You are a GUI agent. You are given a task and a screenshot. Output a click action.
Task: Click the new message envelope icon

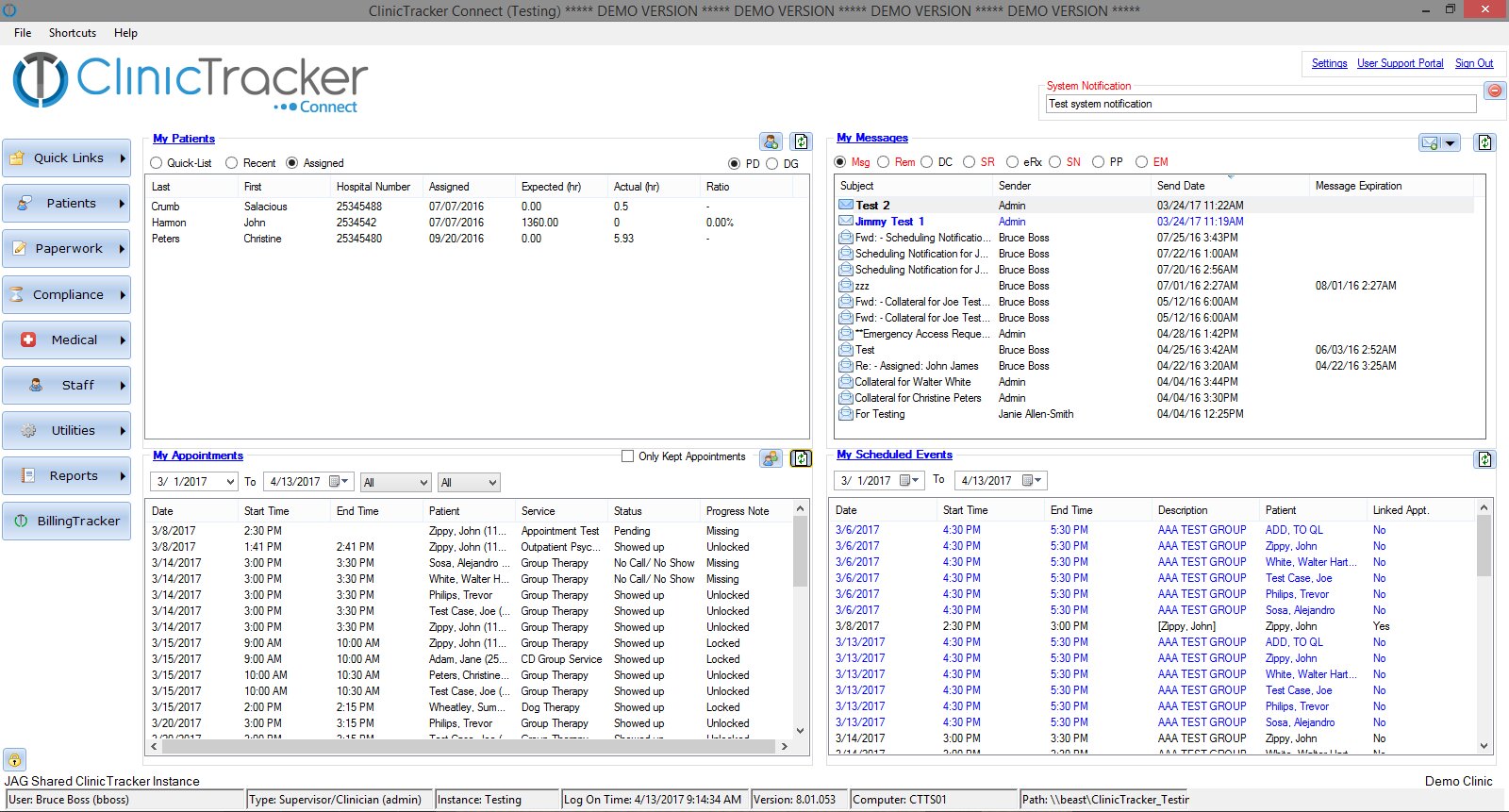pos(1431,143)
